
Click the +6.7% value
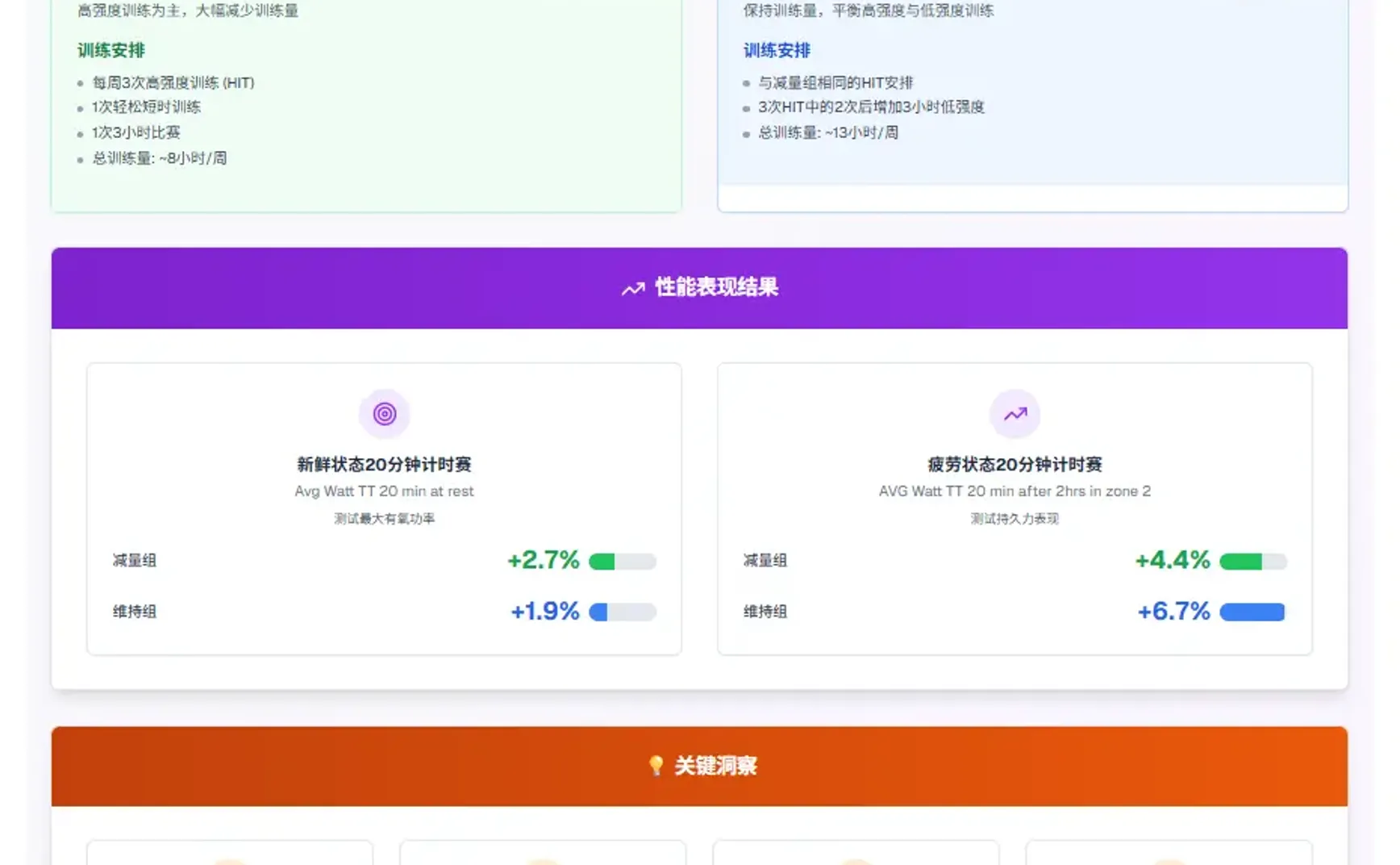coord(1173,611)
